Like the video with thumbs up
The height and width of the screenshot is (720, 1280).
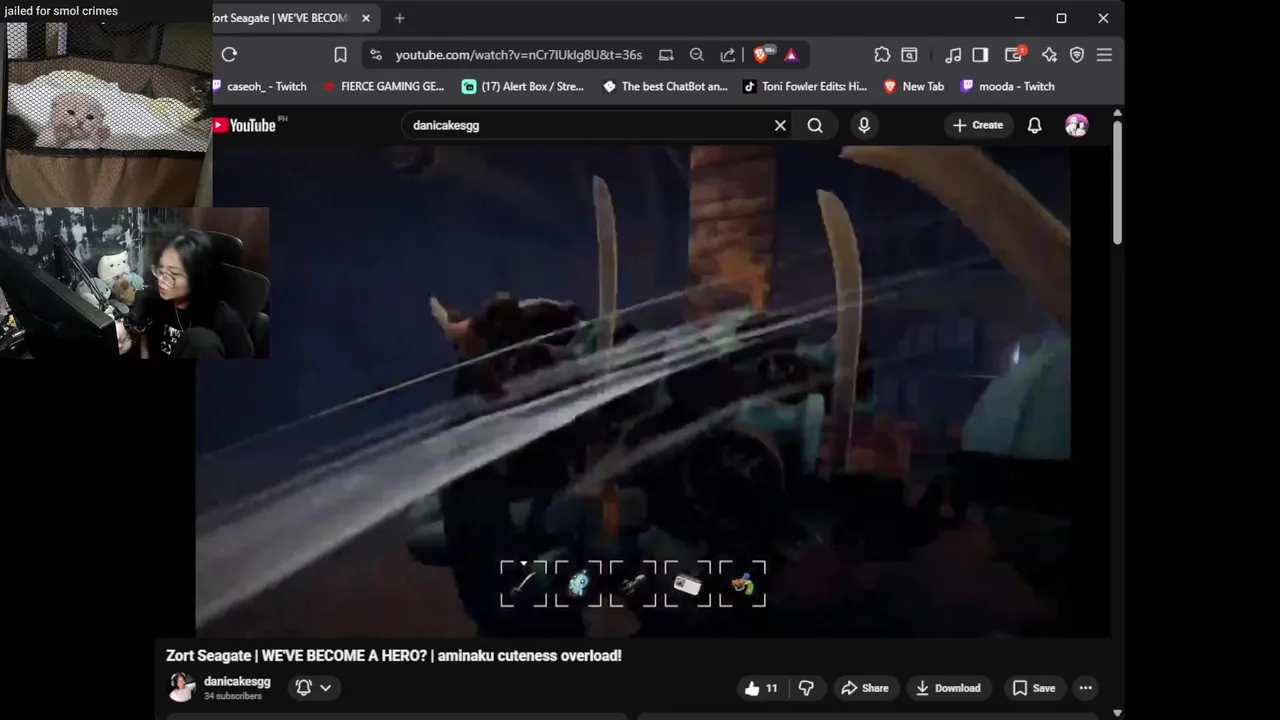pos(762,688)
